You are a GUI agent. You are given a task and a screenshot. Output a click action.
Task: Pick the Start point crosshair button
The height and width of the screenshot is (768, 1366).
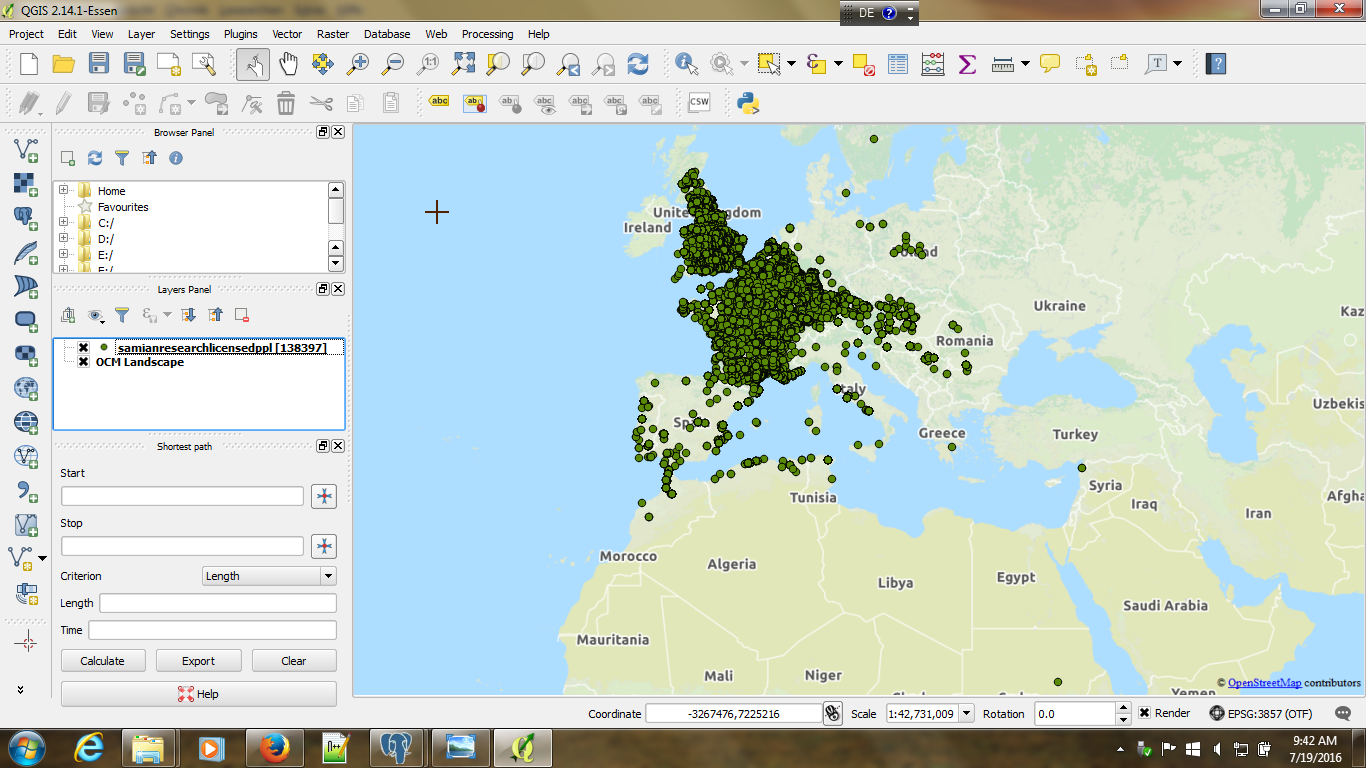click(324, 496)
